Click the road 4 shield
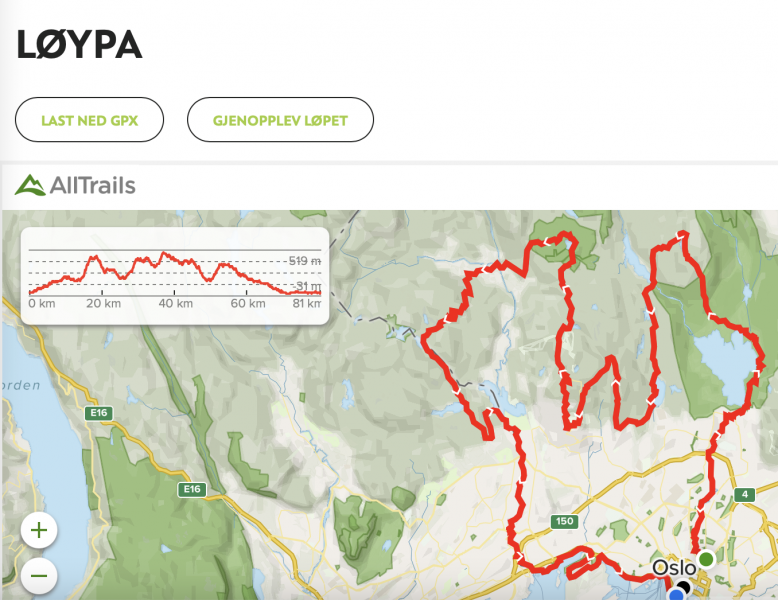Image resolution: width=778 pixels, height=600 pixels. click(745, 494)
